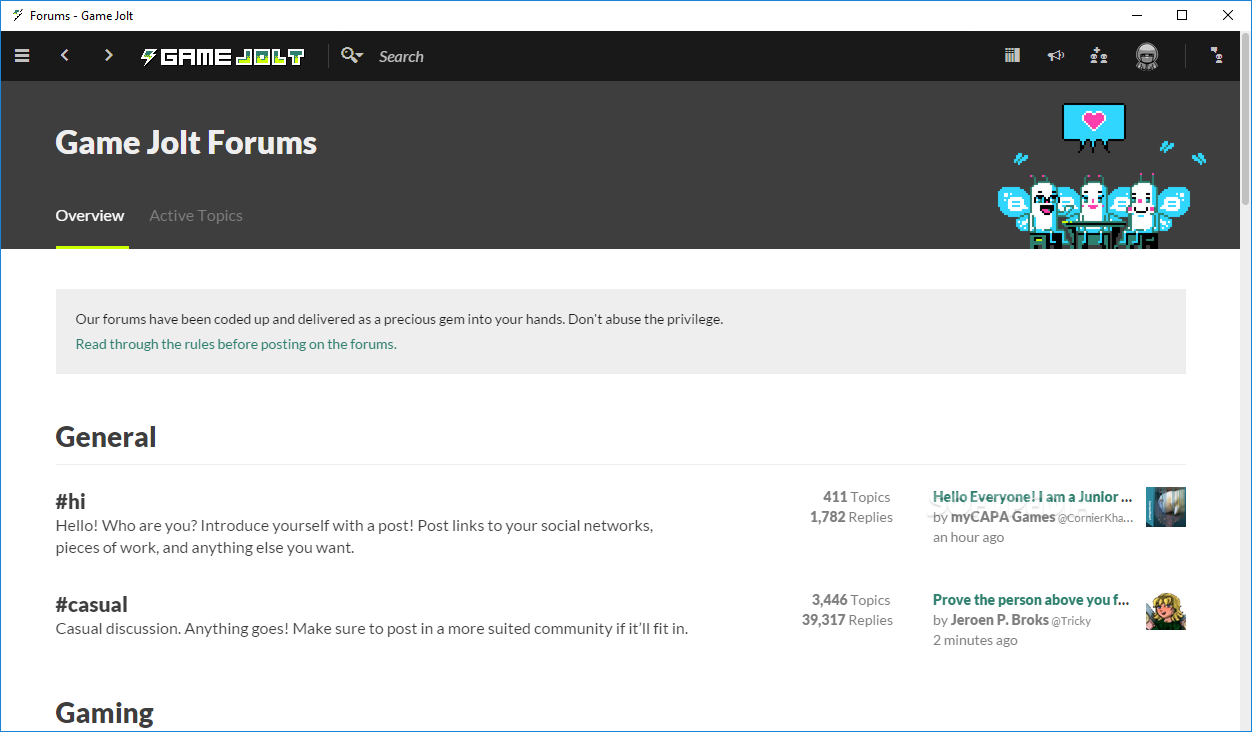View myCAPA Games user profile
Viewport: 1252px width, 732px height.
(1003, 517)
